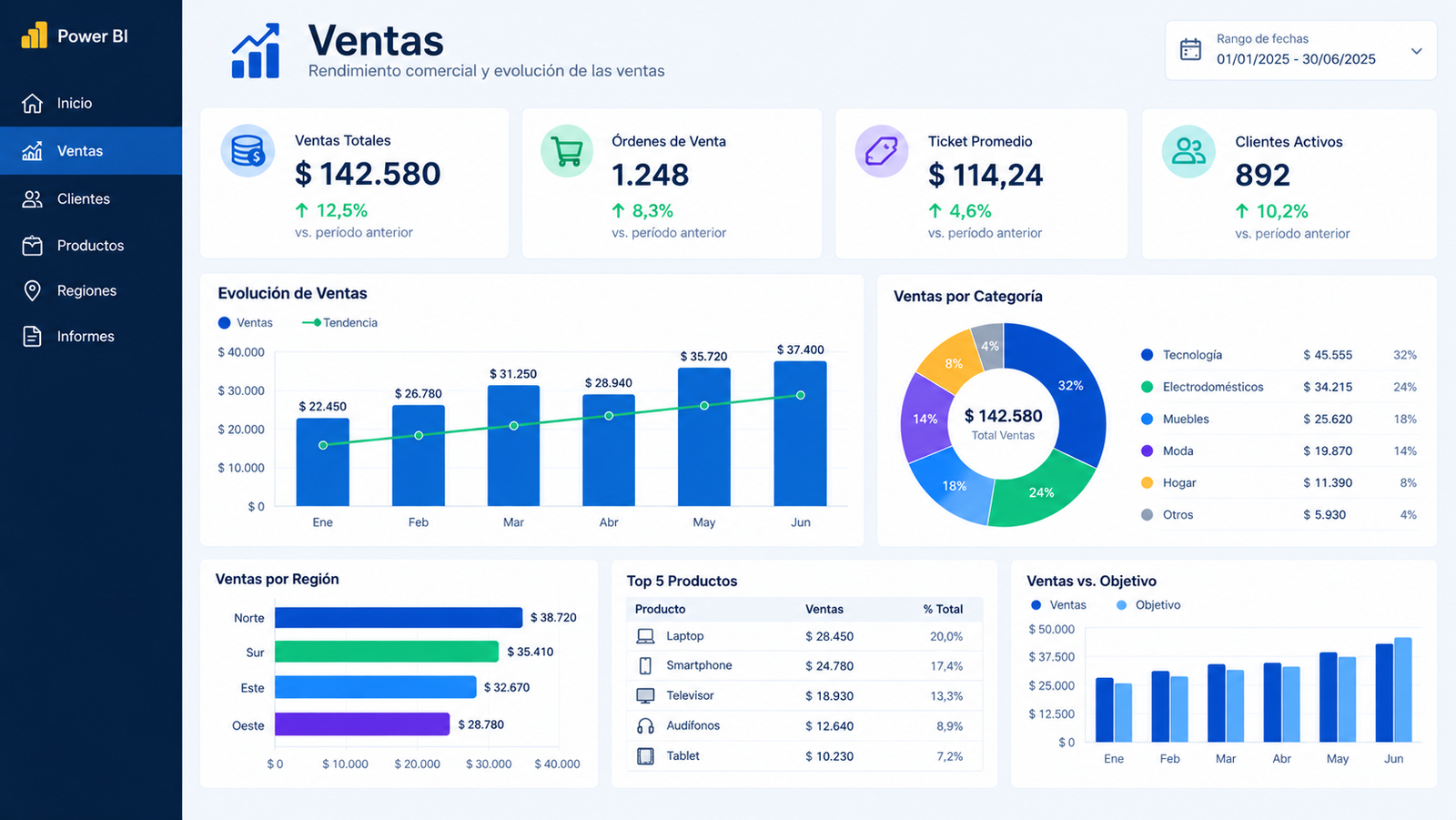Select the Oeste region bar

coord(362,724)
